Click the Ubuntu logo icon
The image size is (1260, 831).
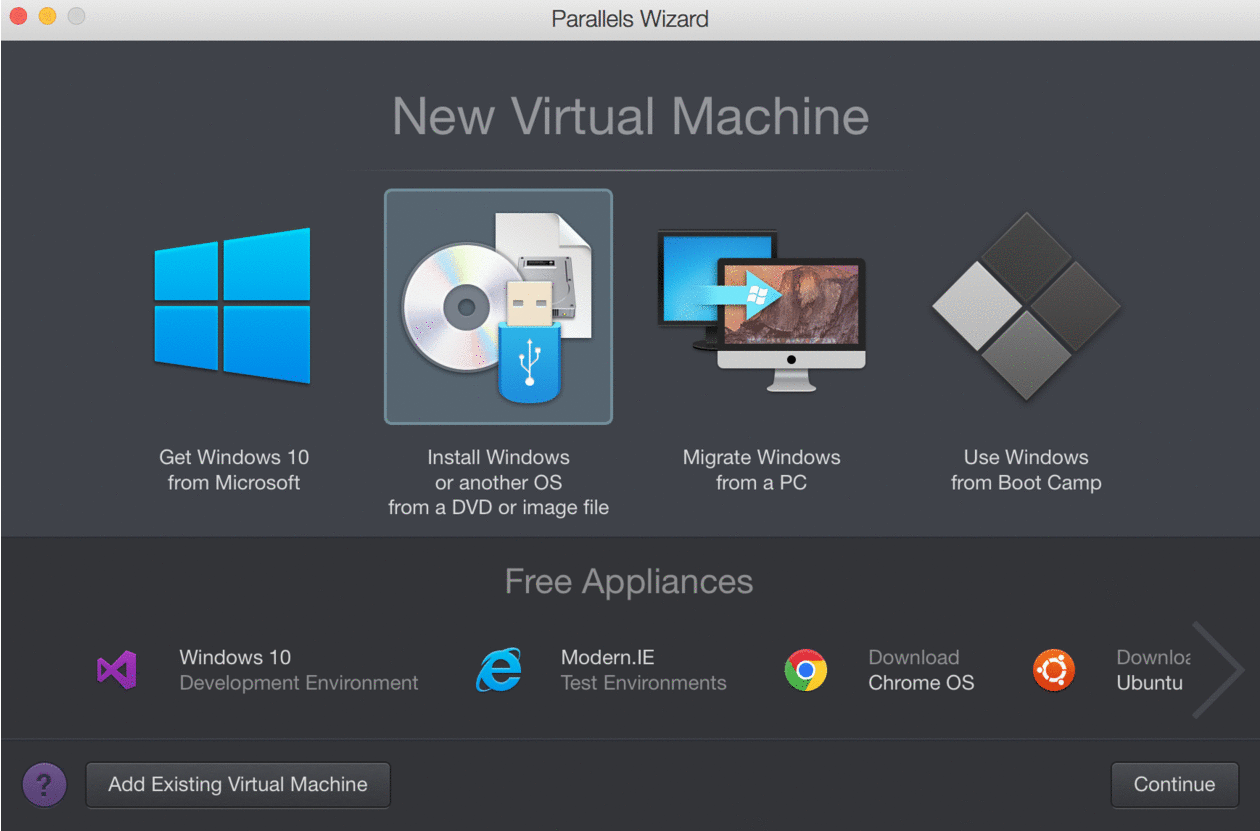tap(1054, 670)
